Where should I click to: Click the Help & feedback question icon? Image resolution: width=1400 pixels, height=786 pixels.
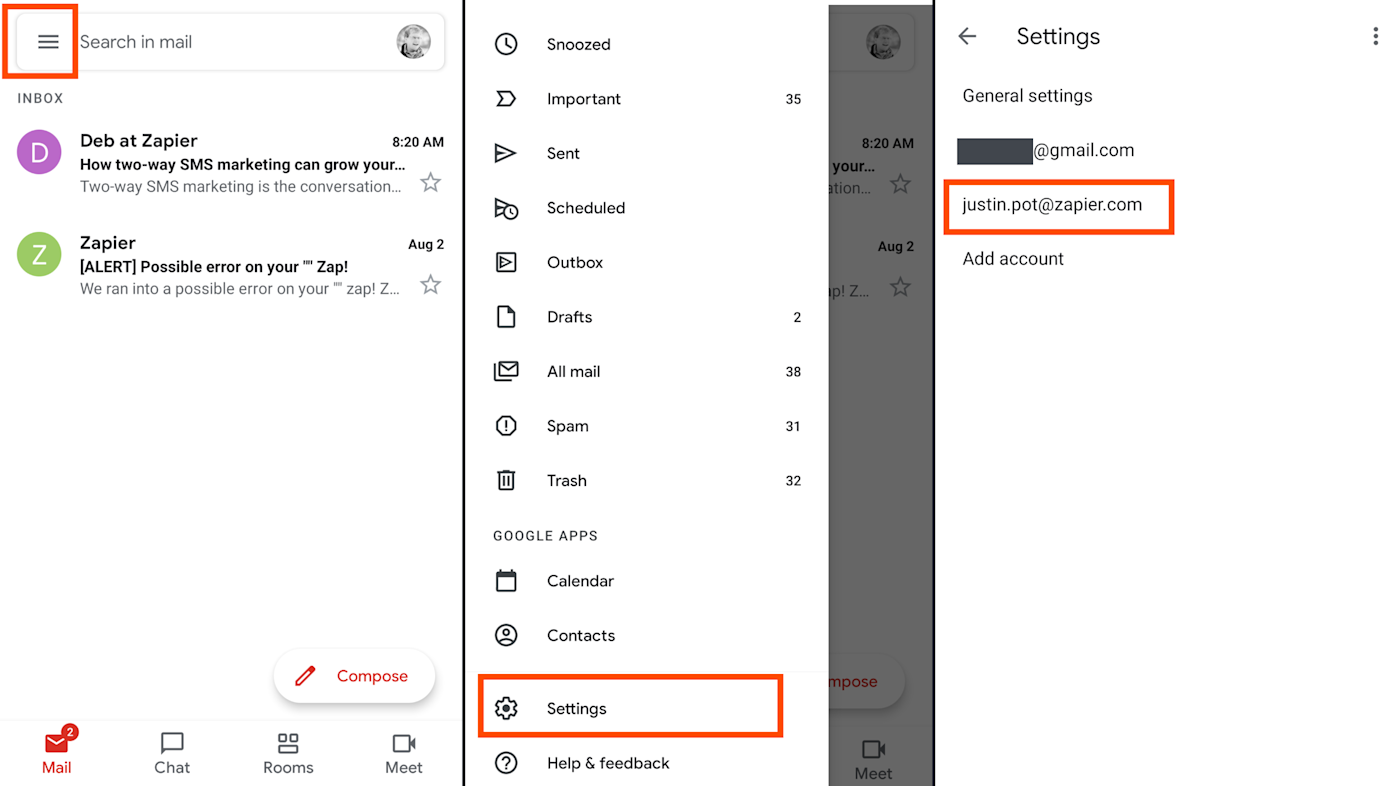click(506, 763)
